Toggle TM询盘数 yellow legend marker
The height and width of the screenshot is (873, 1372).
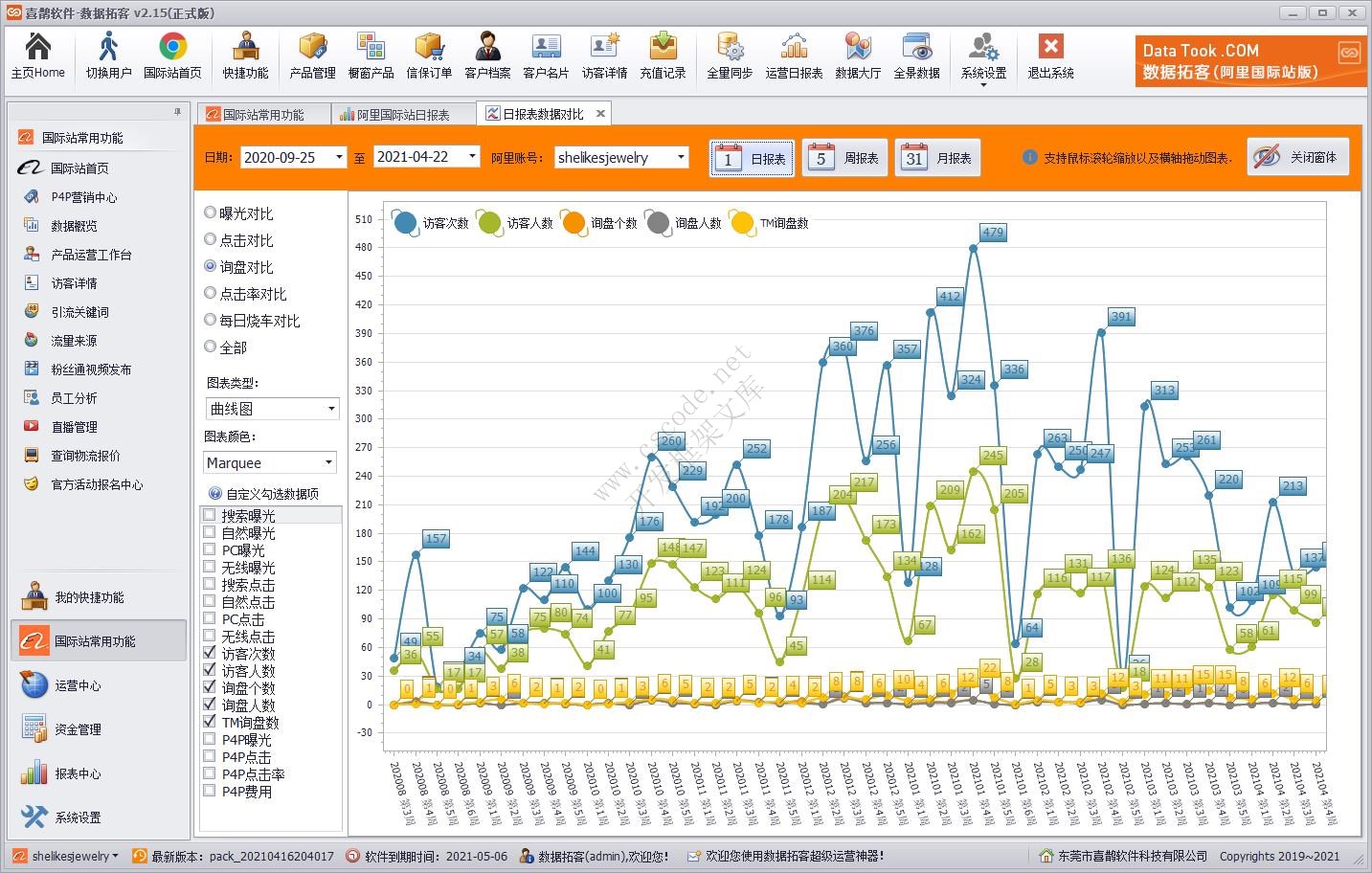[x=742, y=223]
